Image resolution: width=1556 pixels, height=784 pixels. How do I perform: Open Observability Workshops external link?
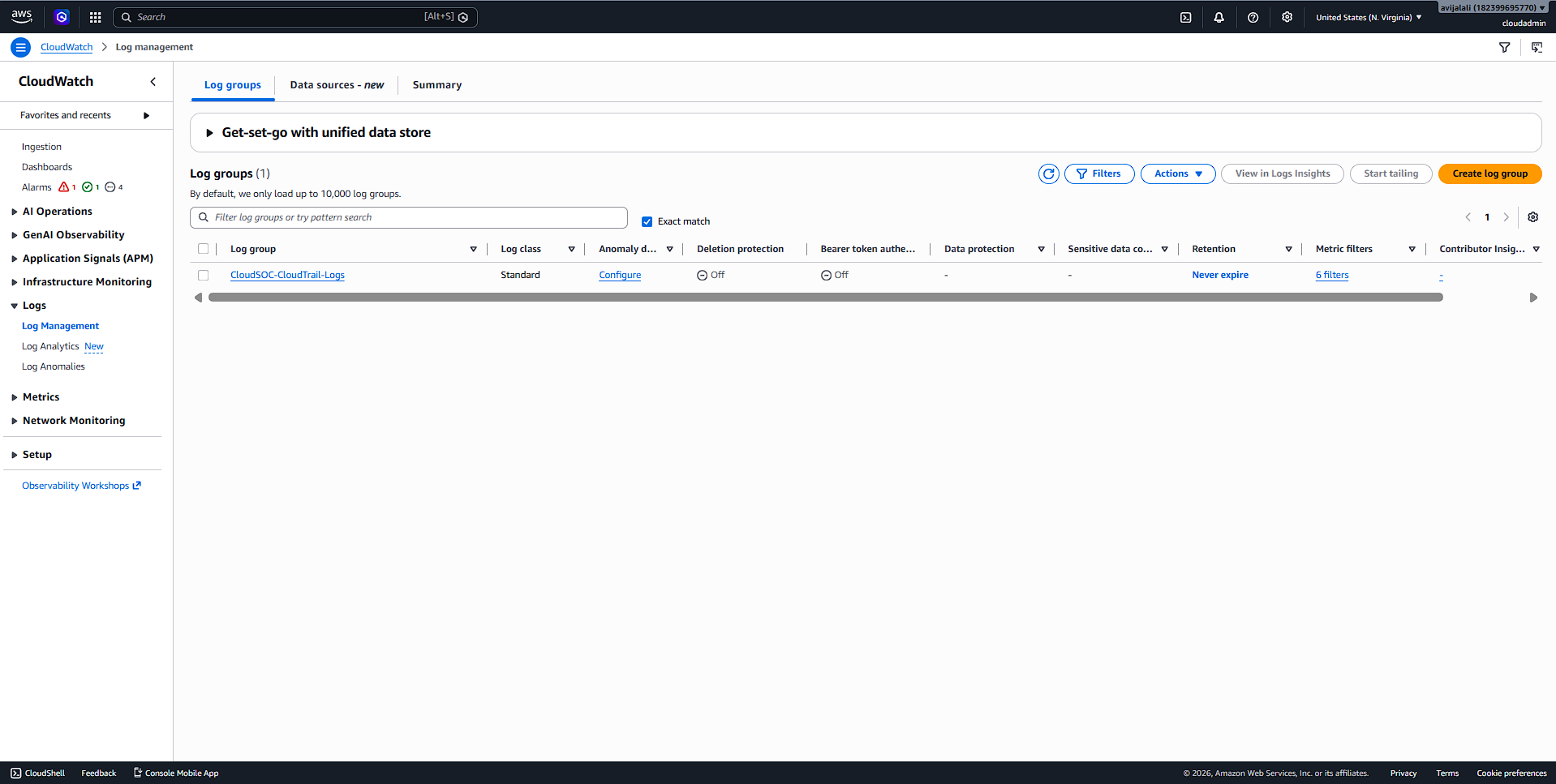point(81,486)
